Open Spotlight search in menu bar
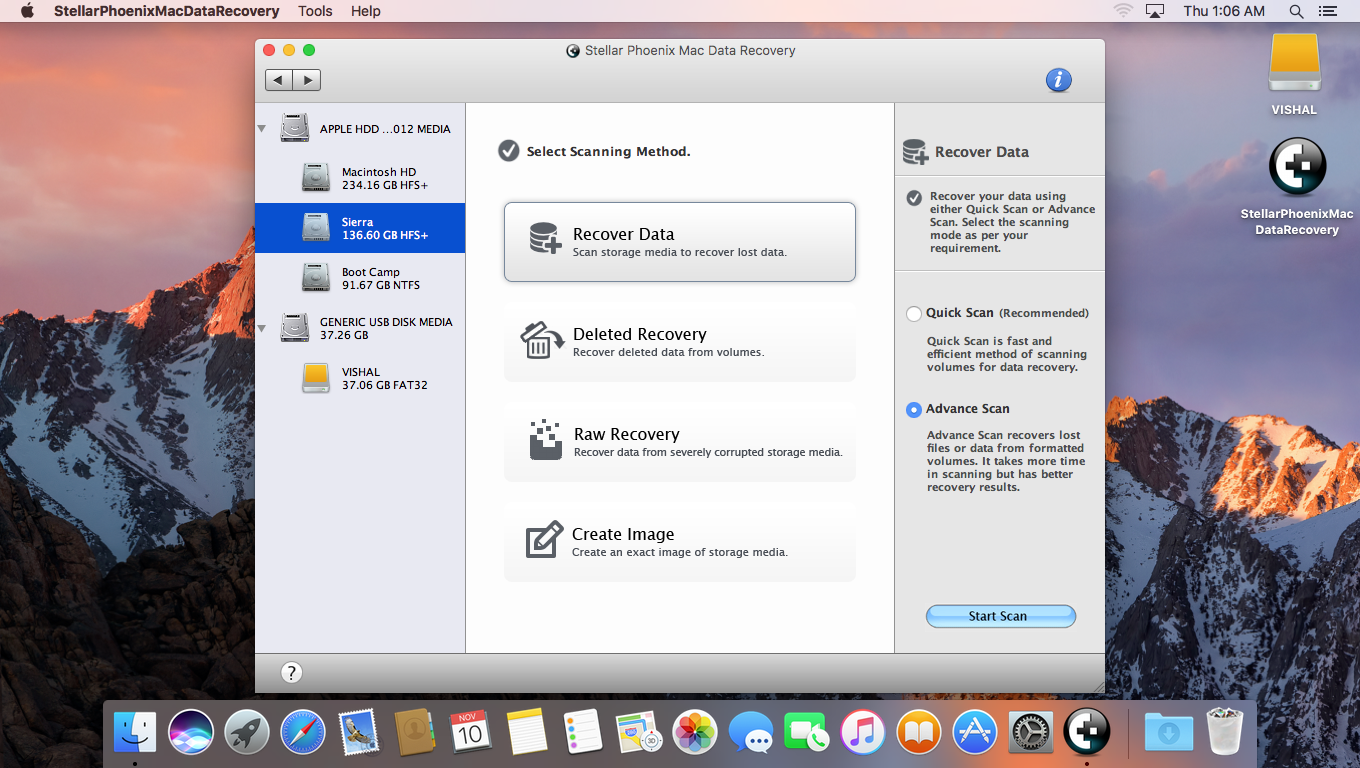Screen dimensions: 1360x768 click(1296, 11)
